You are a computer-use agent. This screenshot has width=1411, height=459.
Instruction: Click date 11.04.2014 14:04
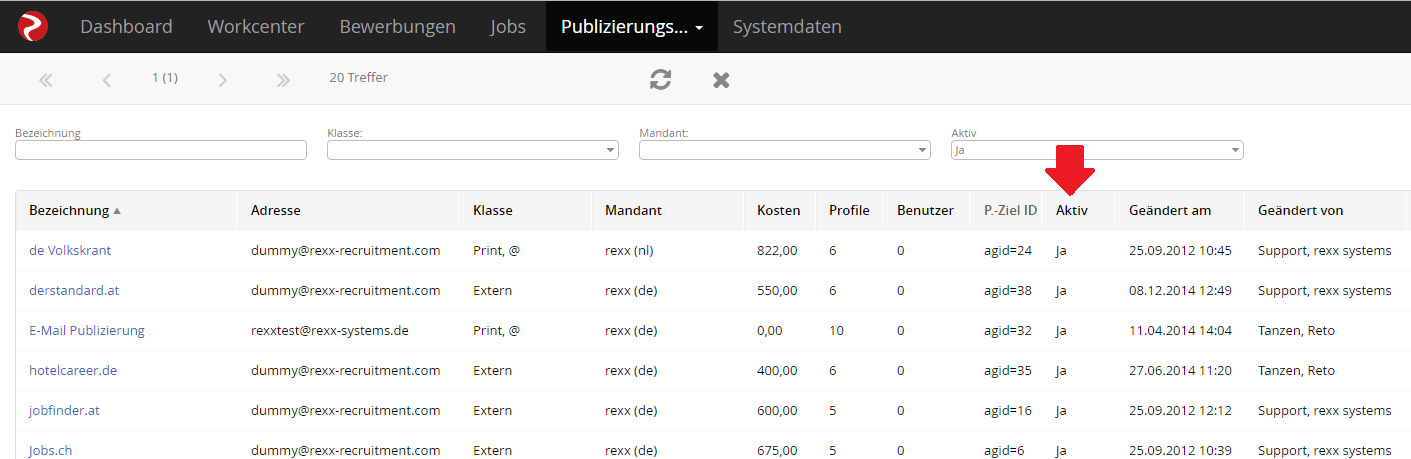coord(1180,330)
